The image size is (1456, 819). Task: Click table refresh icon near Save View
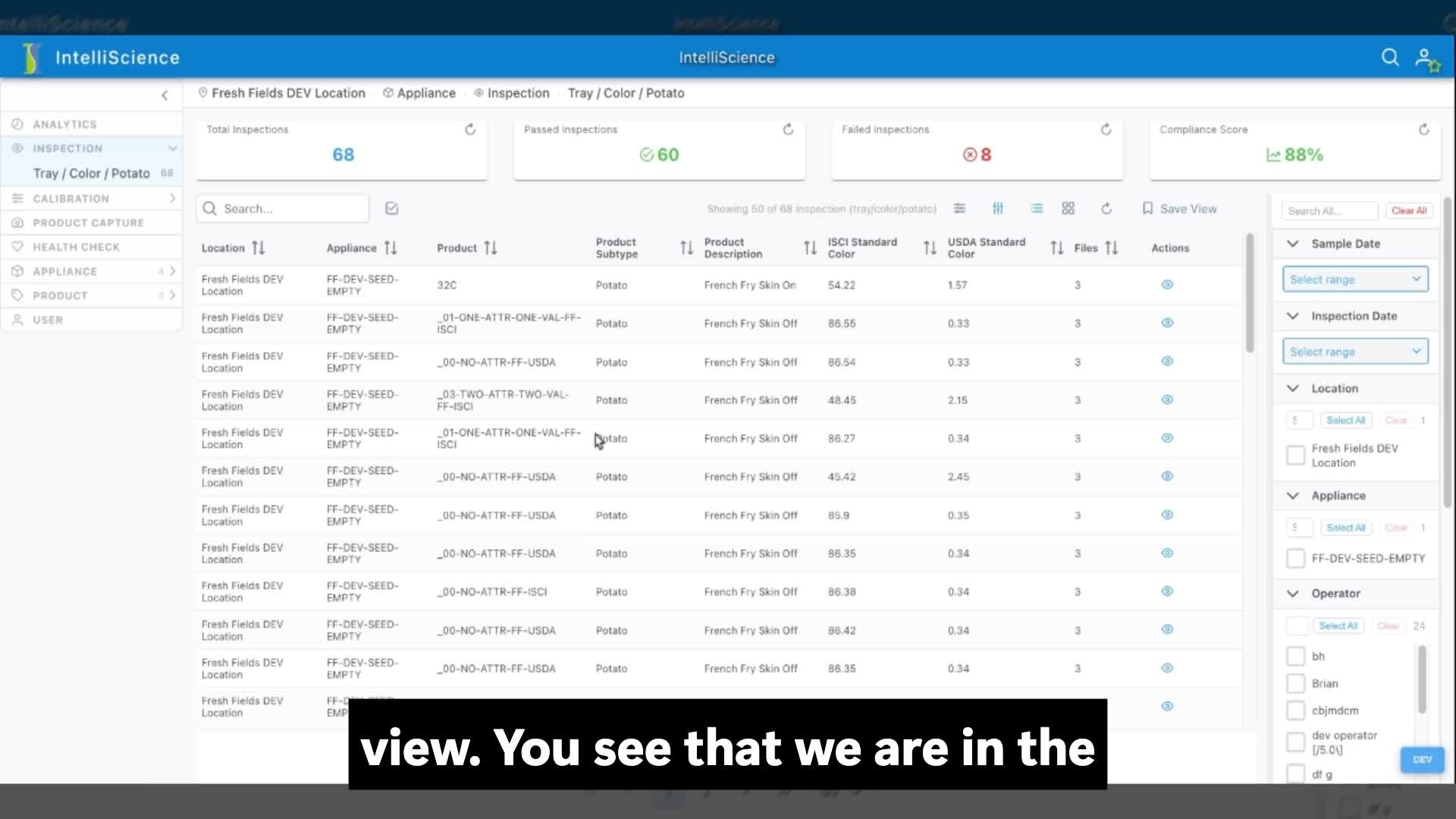click(1106, 209)
